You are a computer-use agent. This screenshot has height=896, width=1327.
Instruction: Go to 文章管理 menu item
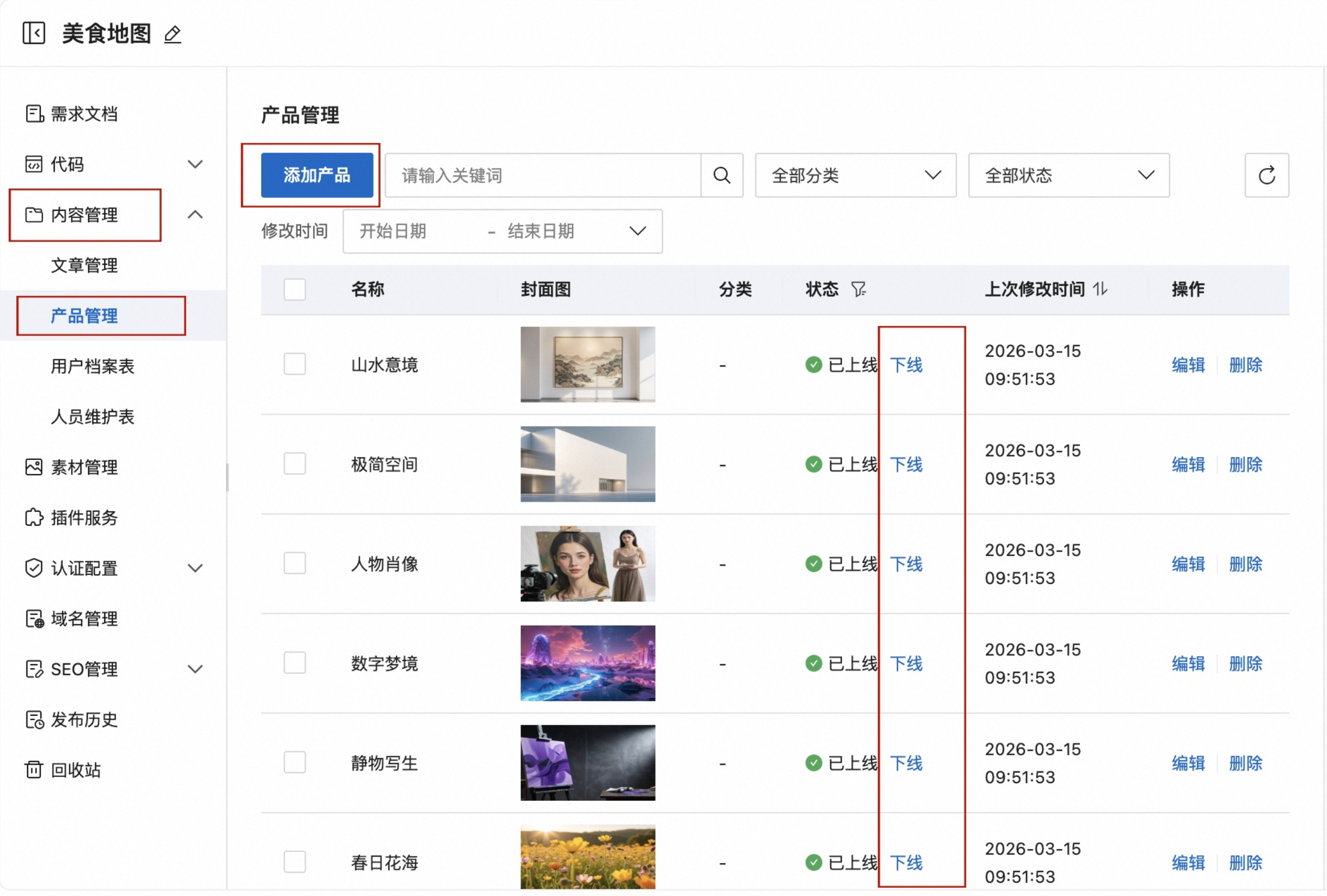pos(85,265)
